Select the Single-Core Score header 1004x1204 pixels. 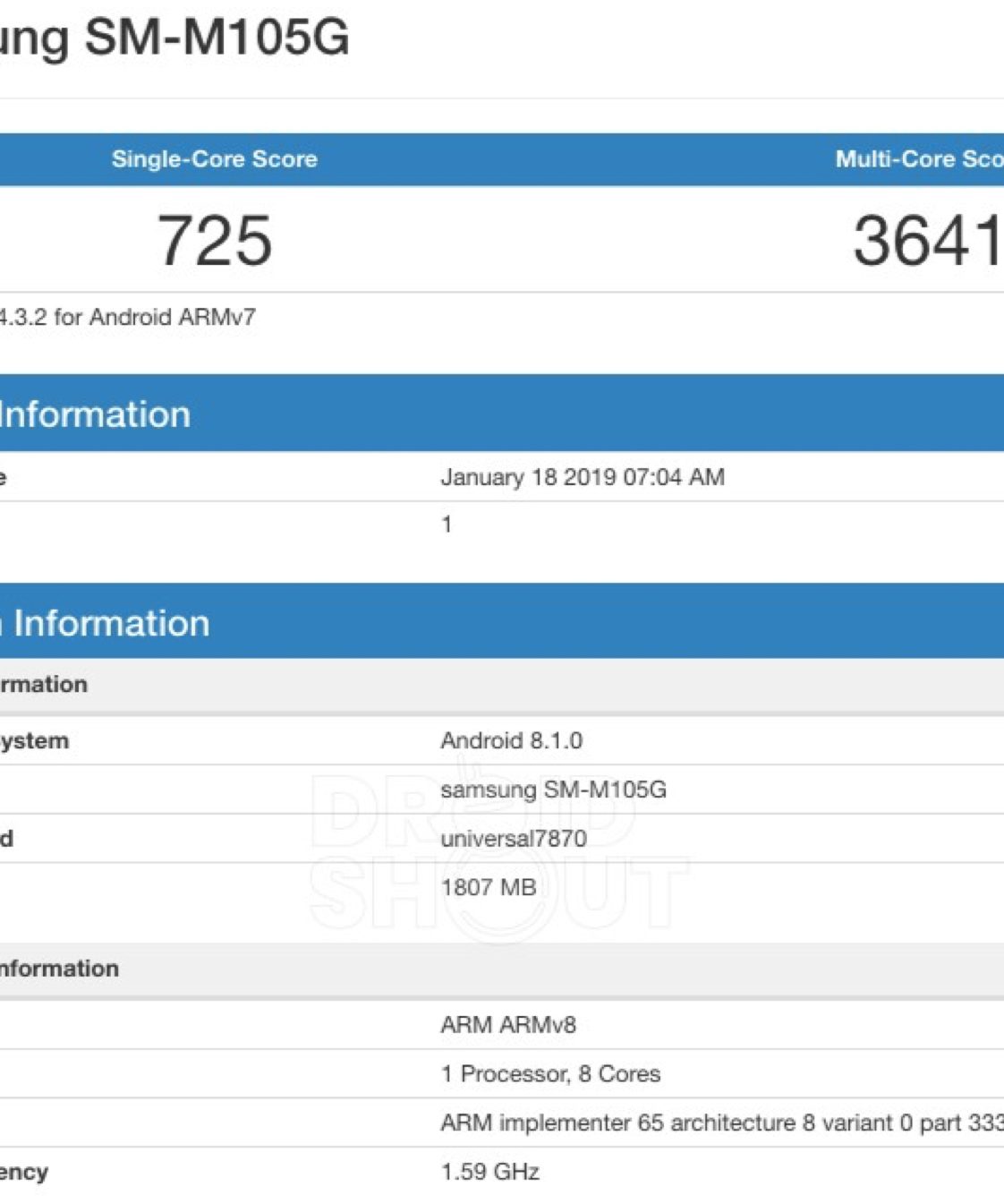(214, 159)
